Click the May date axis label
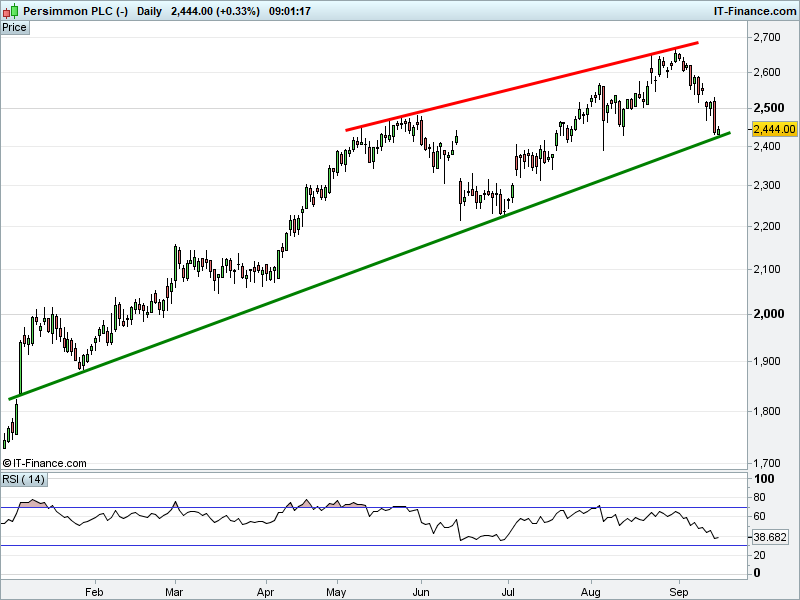800x600 pixels. pos(336,592)
